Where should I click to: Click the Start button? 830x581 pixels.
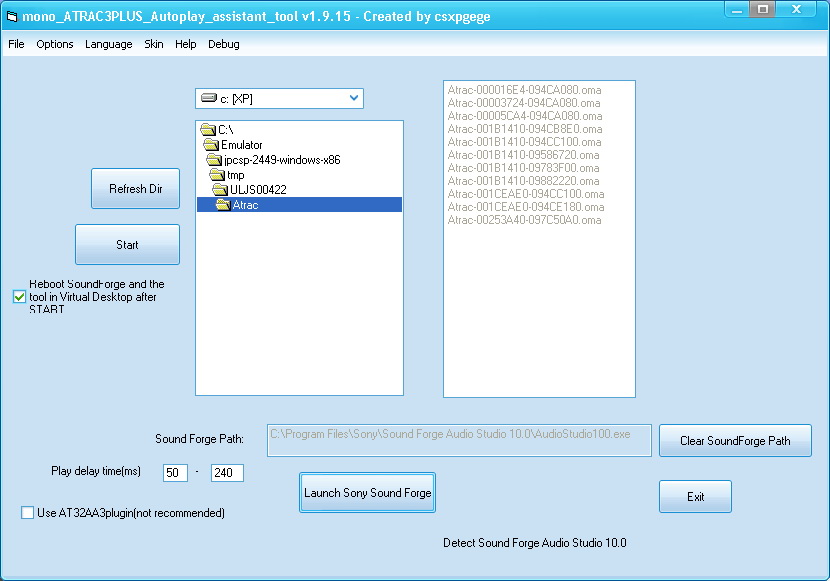point(127,244)
